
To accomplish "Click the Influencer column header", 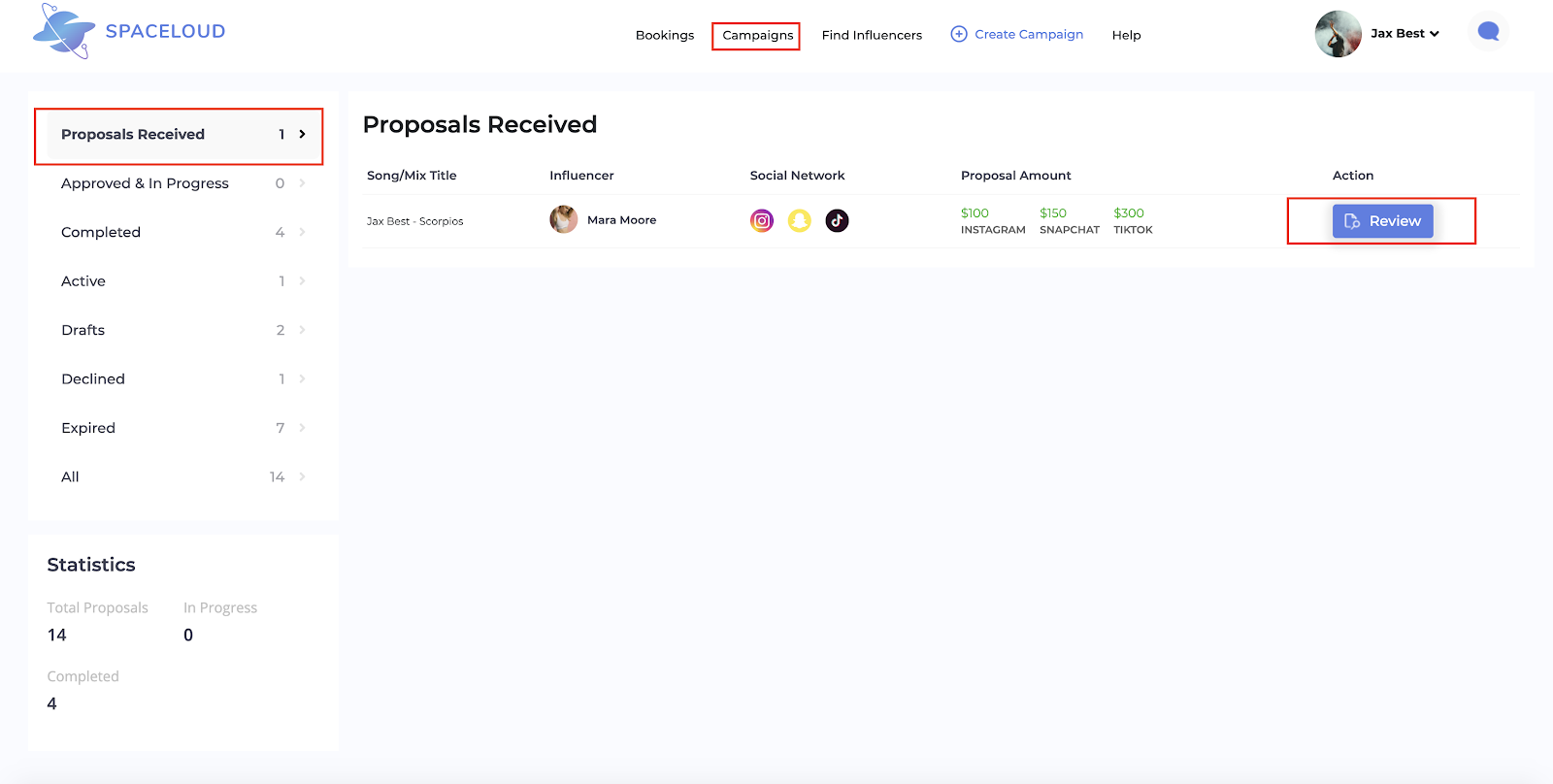I will tap(581, 176).
